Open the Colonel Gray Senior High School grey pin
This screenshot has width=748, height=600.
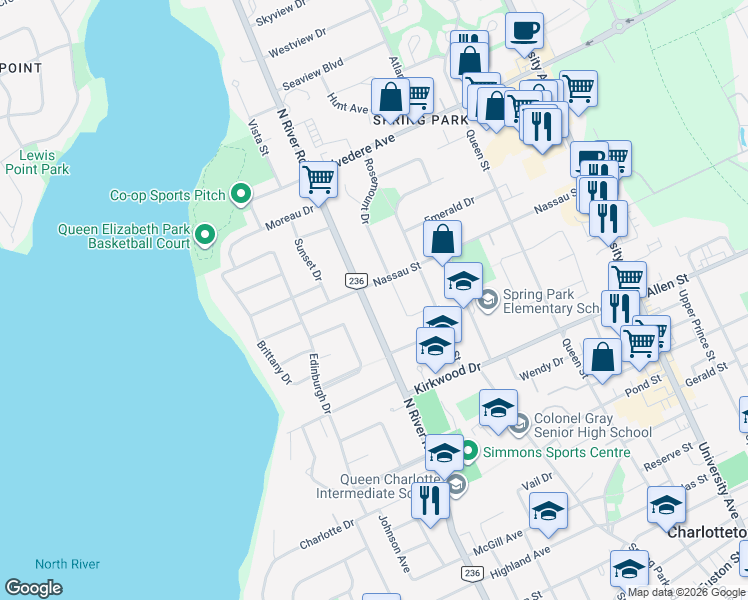tap(519, 425)
